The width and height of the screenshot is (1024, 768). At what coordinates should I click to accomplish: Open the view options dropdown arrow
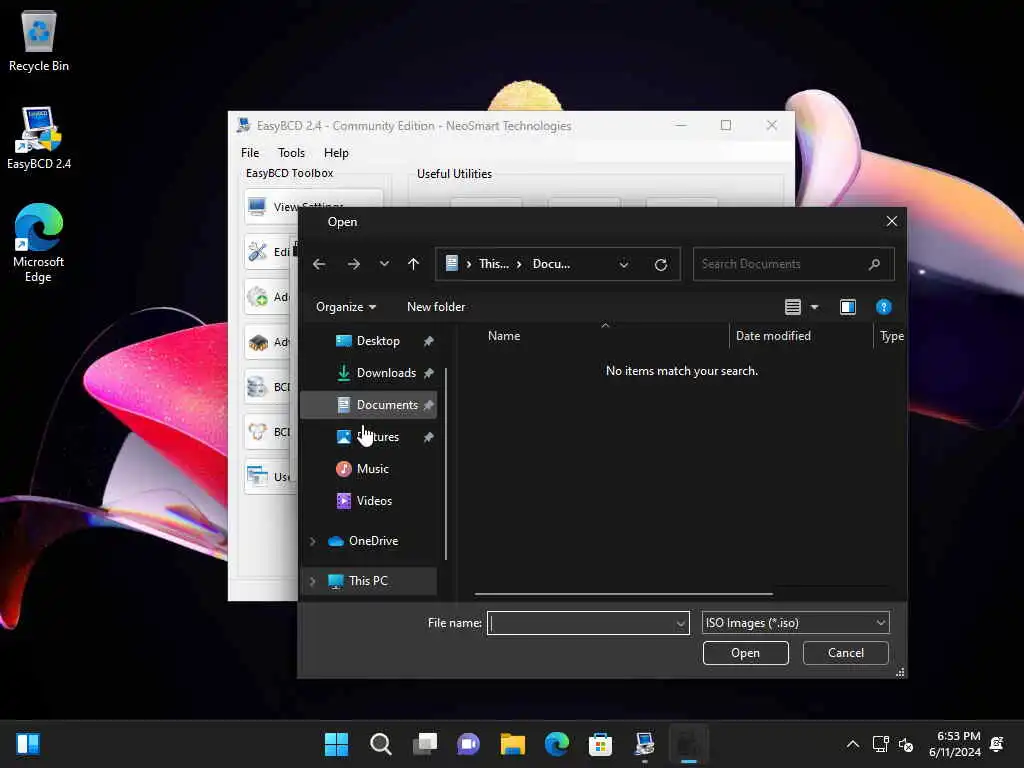[x=814, y=307]
